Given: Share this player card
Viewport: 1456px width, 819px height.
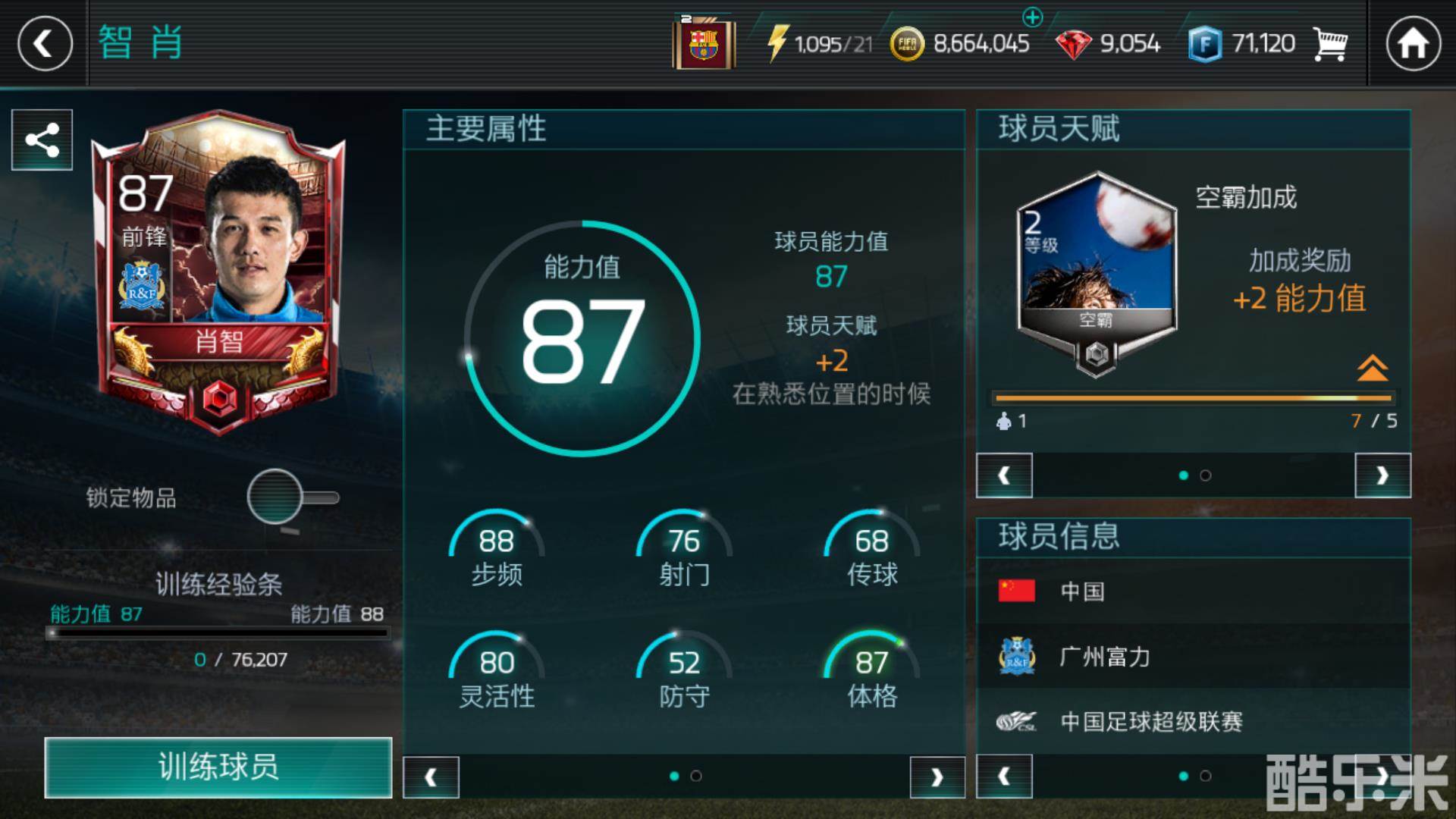Looking at the screenshot, I should coord(42,140).
